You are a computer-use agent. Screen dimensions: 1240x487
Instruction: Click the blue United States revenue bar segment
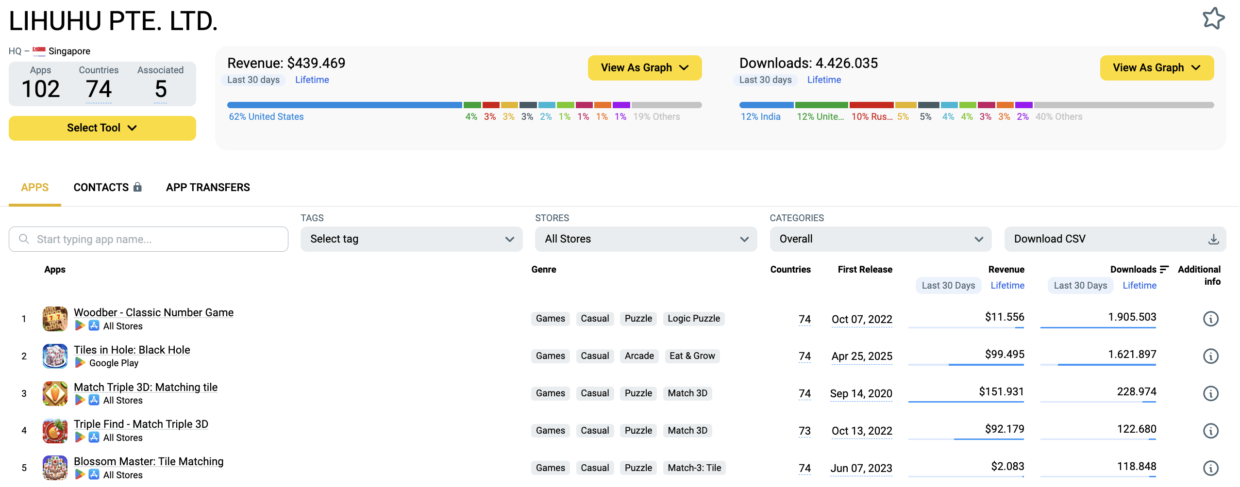point(344,104)
